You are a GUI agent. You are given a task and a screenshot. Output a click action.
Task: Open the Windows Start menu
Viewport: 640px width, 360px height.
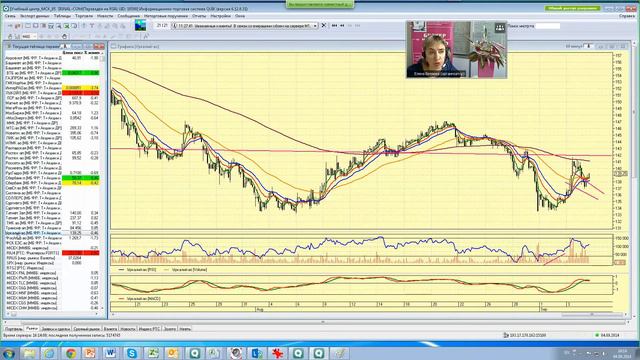click(9, 353)
